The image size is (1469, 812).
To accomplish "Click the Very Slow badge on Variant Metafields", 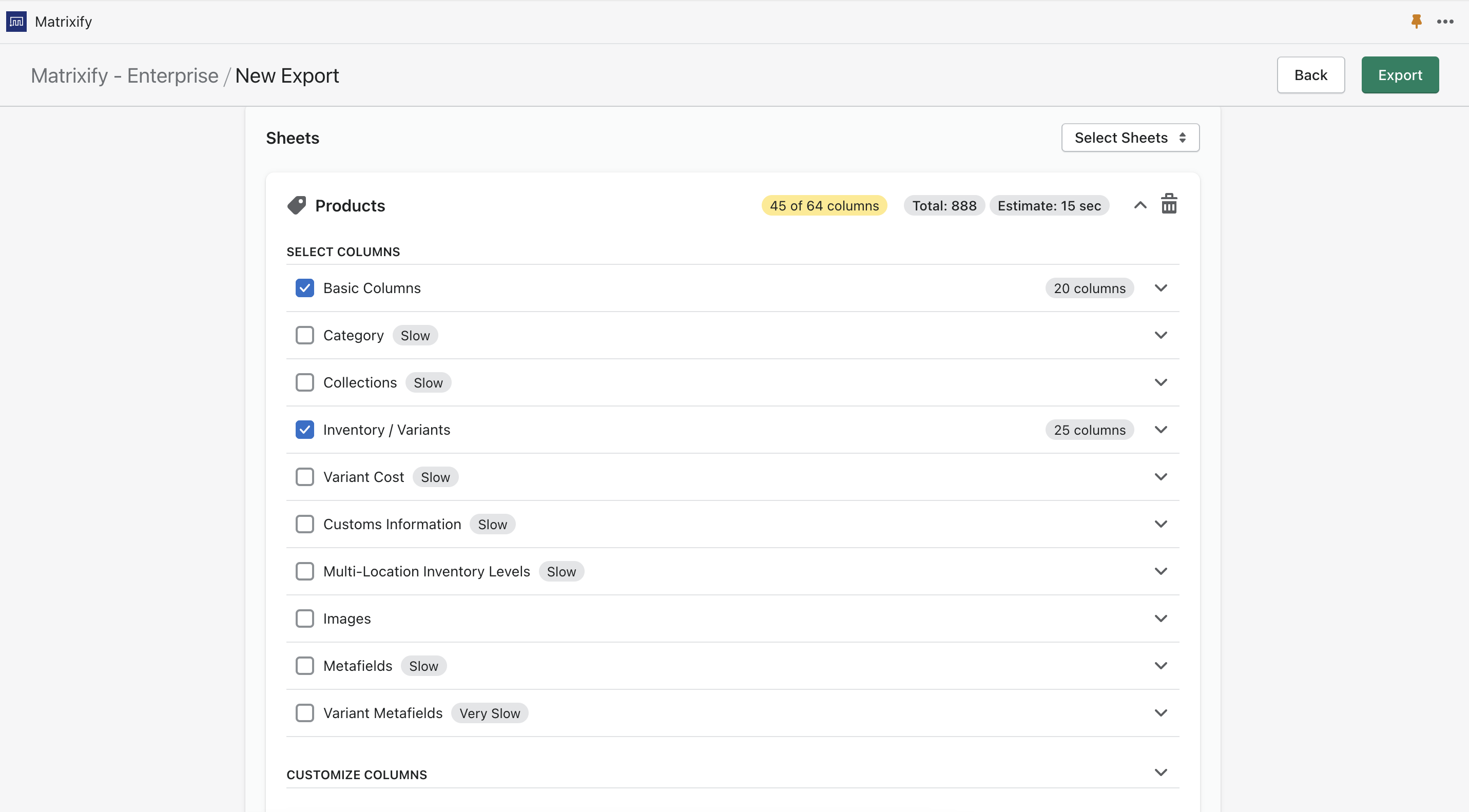I will pos(489,713).
